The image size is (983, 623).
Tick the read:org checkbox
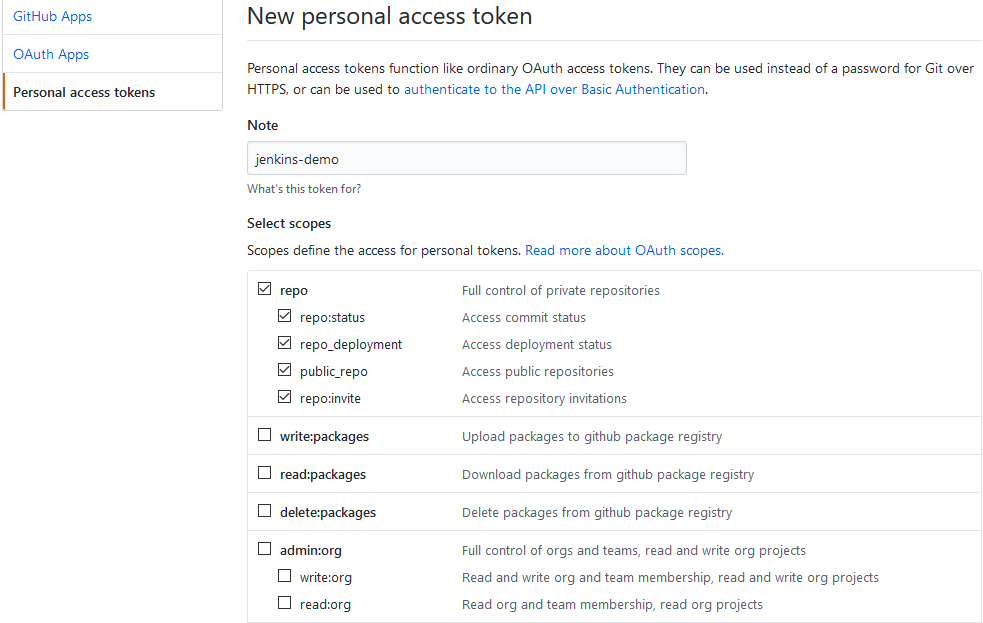(x=284, y=603)
